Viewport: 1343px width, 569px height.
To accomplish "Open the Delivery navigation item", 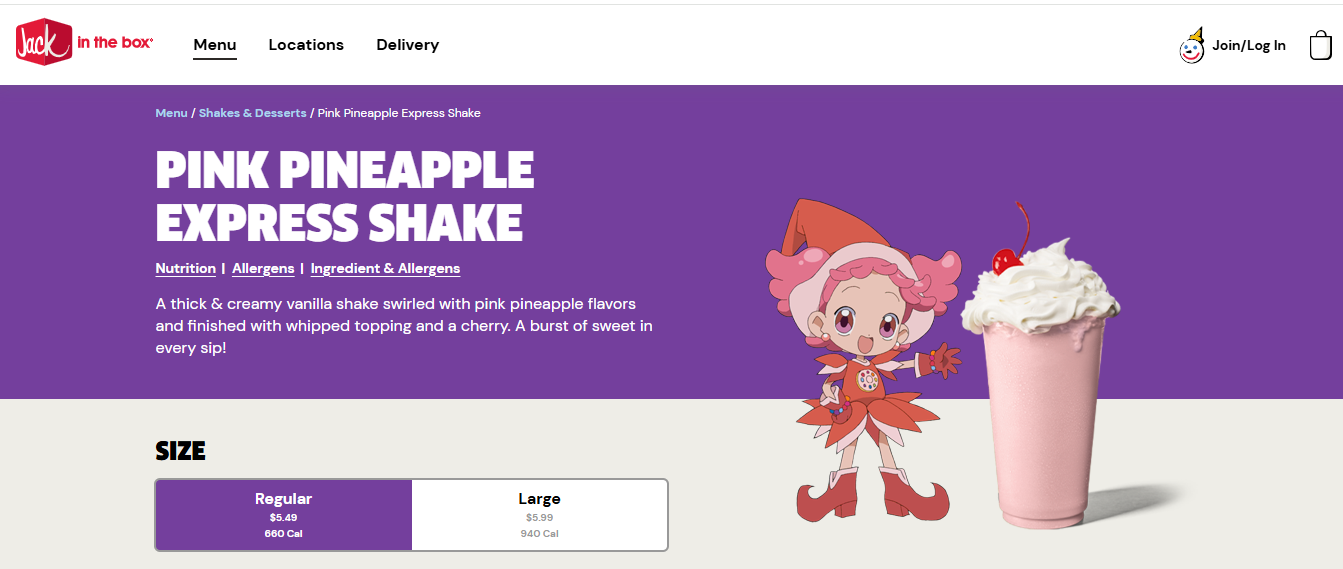I will (407, 45).
